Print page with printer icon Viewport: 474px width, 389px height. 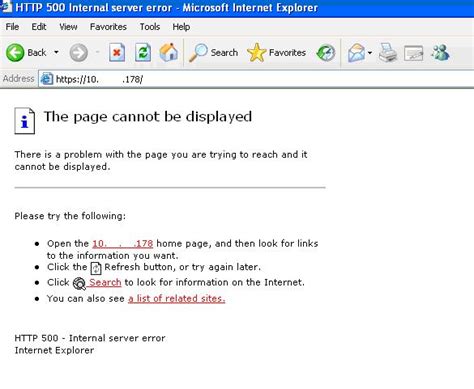point(388,53)
